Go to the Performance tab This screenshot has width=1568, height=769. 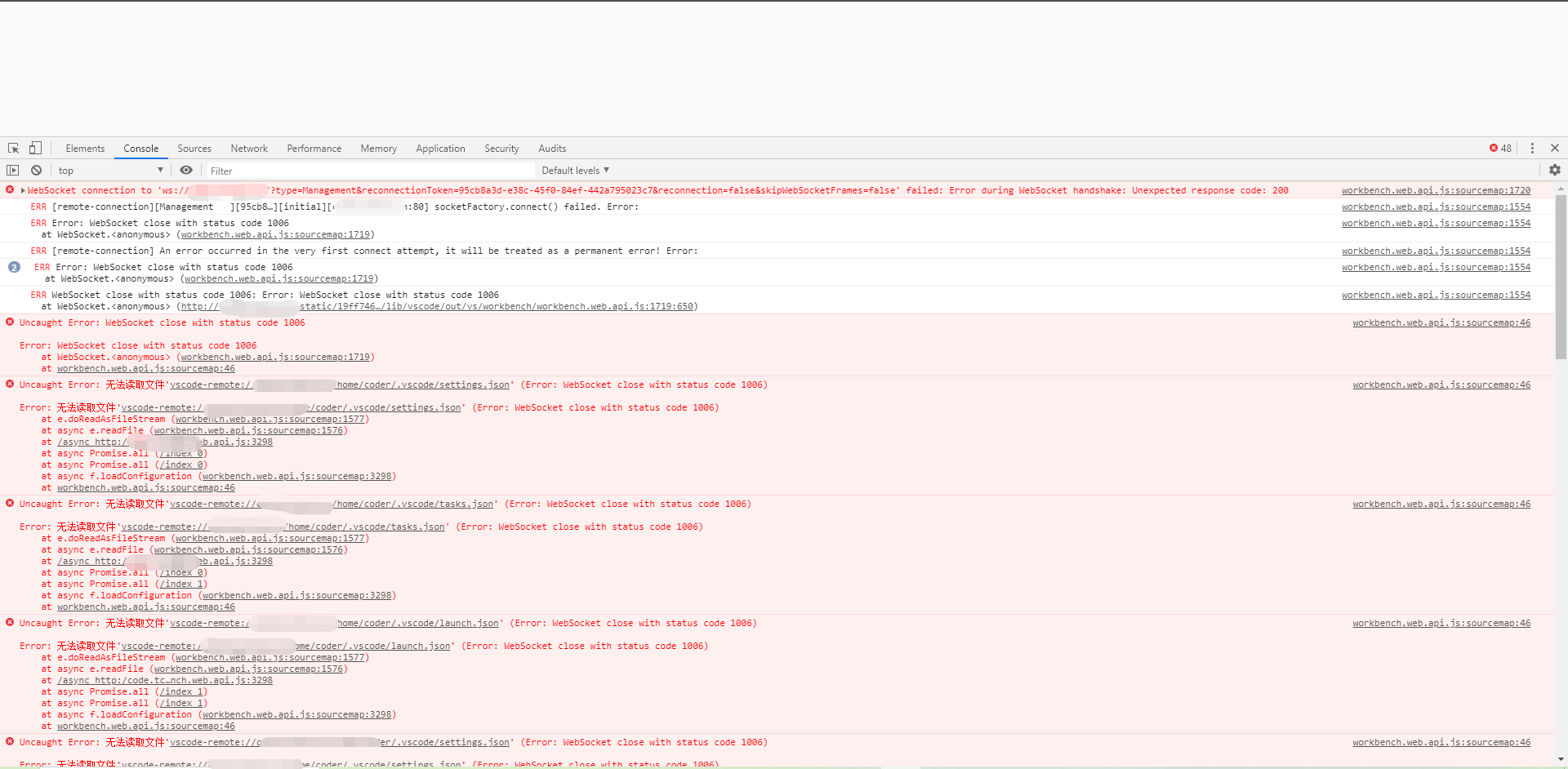click(x=314, y=149)
